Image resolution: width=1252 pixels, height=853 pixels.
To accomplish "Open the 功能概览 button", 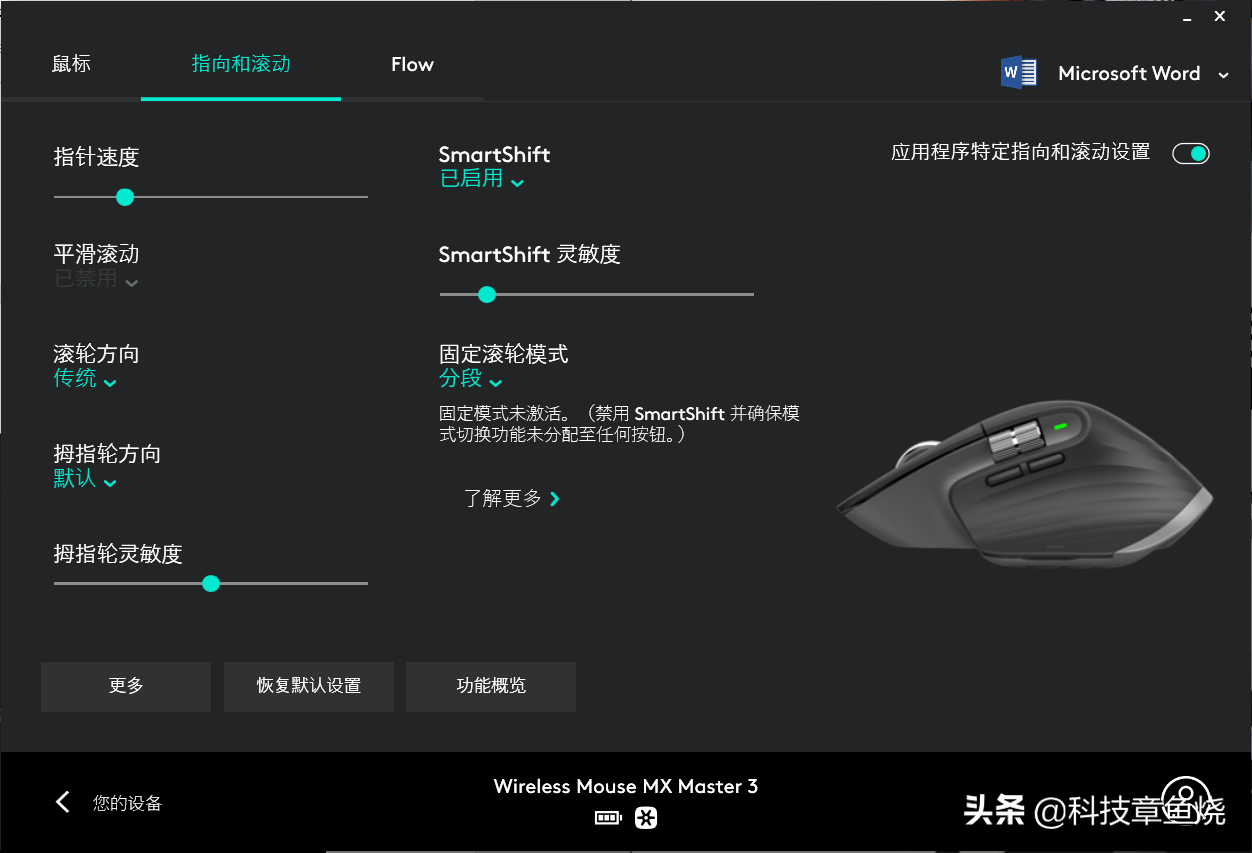I will (x=491, y=686).
